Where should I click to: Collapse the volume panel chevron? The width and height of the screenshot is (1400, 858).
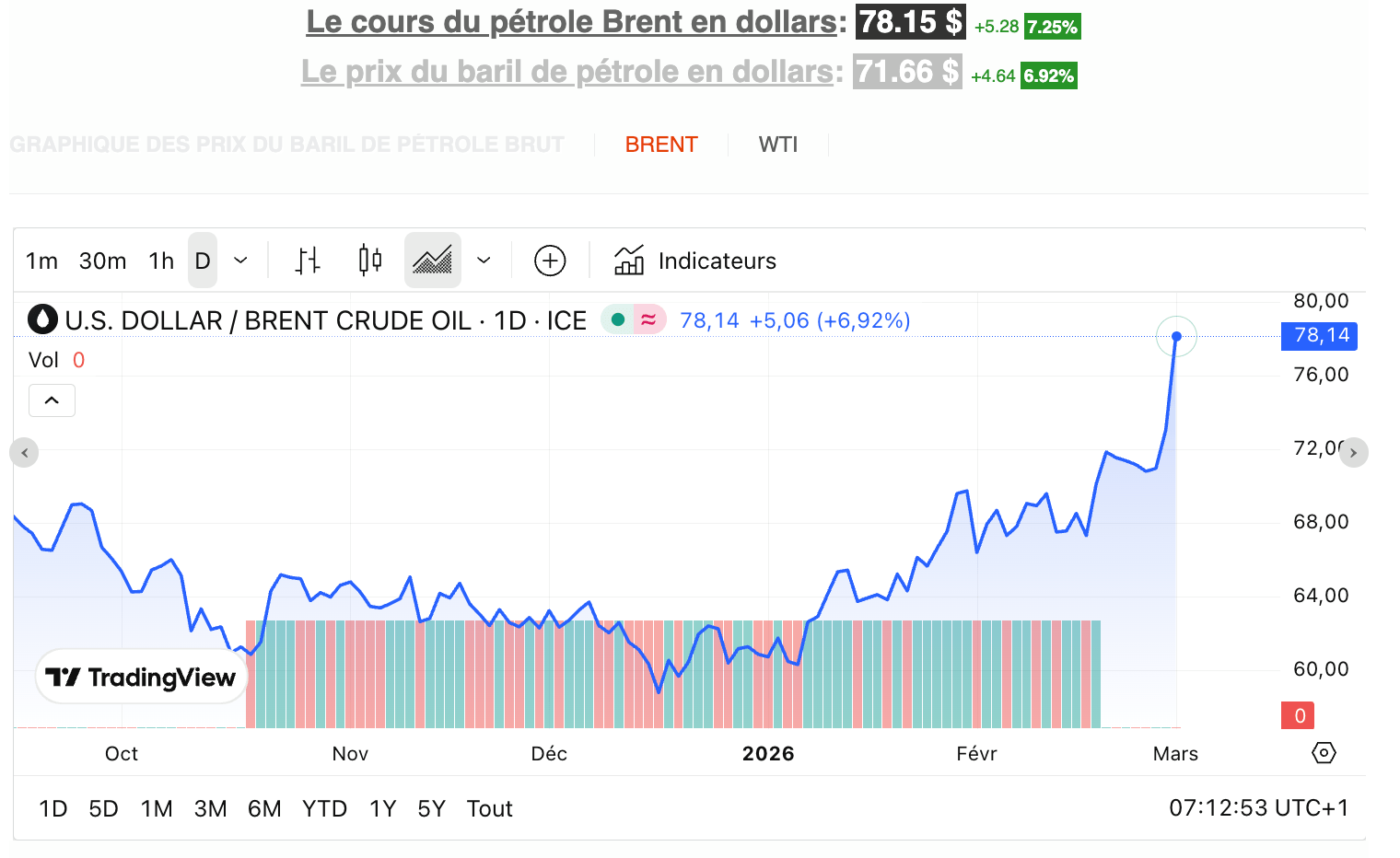tap(52, 400)
